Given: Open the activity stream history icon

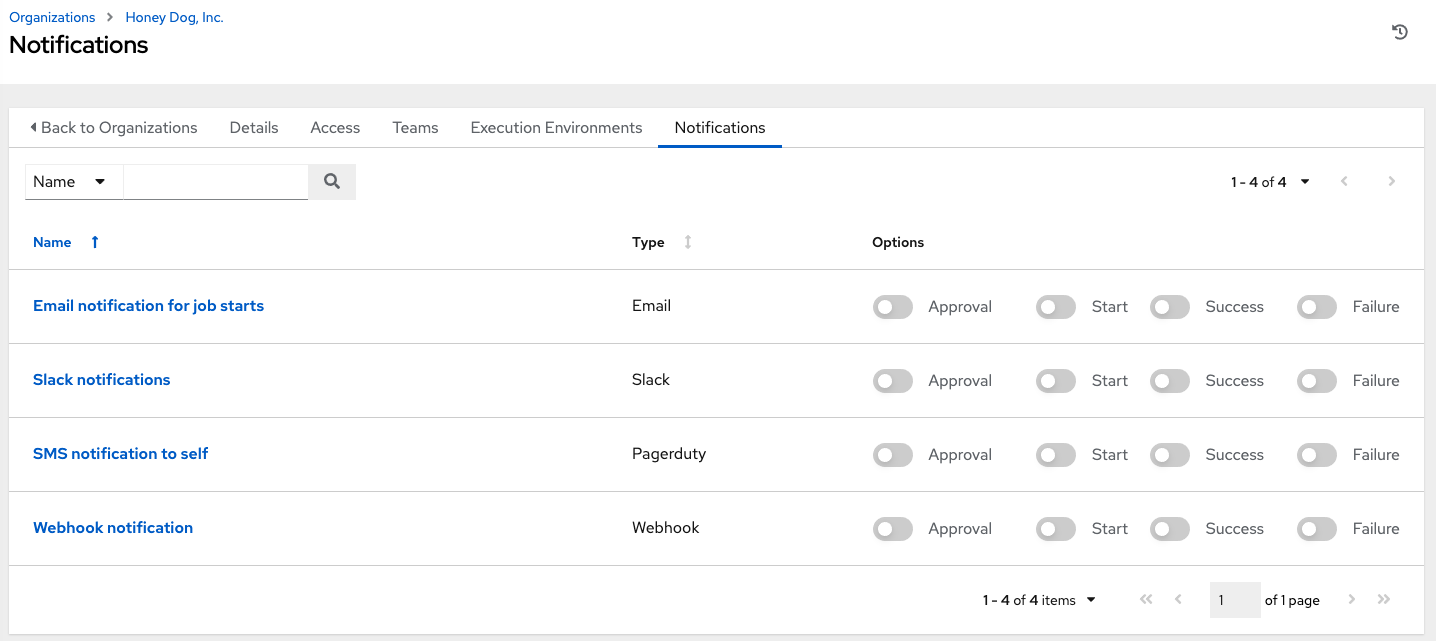Looking at the screenshot, I should click(x=1399, y=31).
